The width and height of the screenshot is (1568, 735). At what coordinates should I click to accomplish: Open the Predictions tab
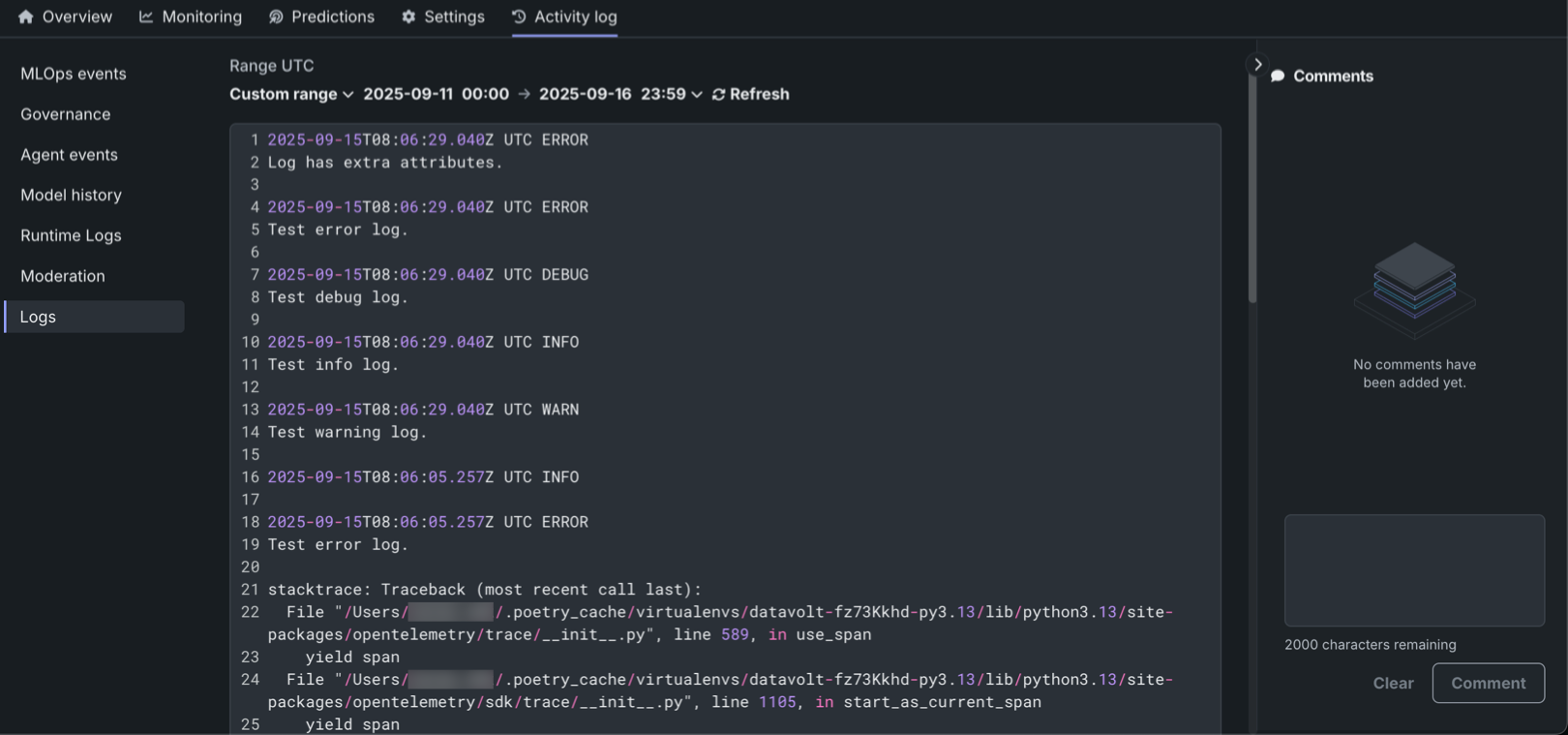332,16
